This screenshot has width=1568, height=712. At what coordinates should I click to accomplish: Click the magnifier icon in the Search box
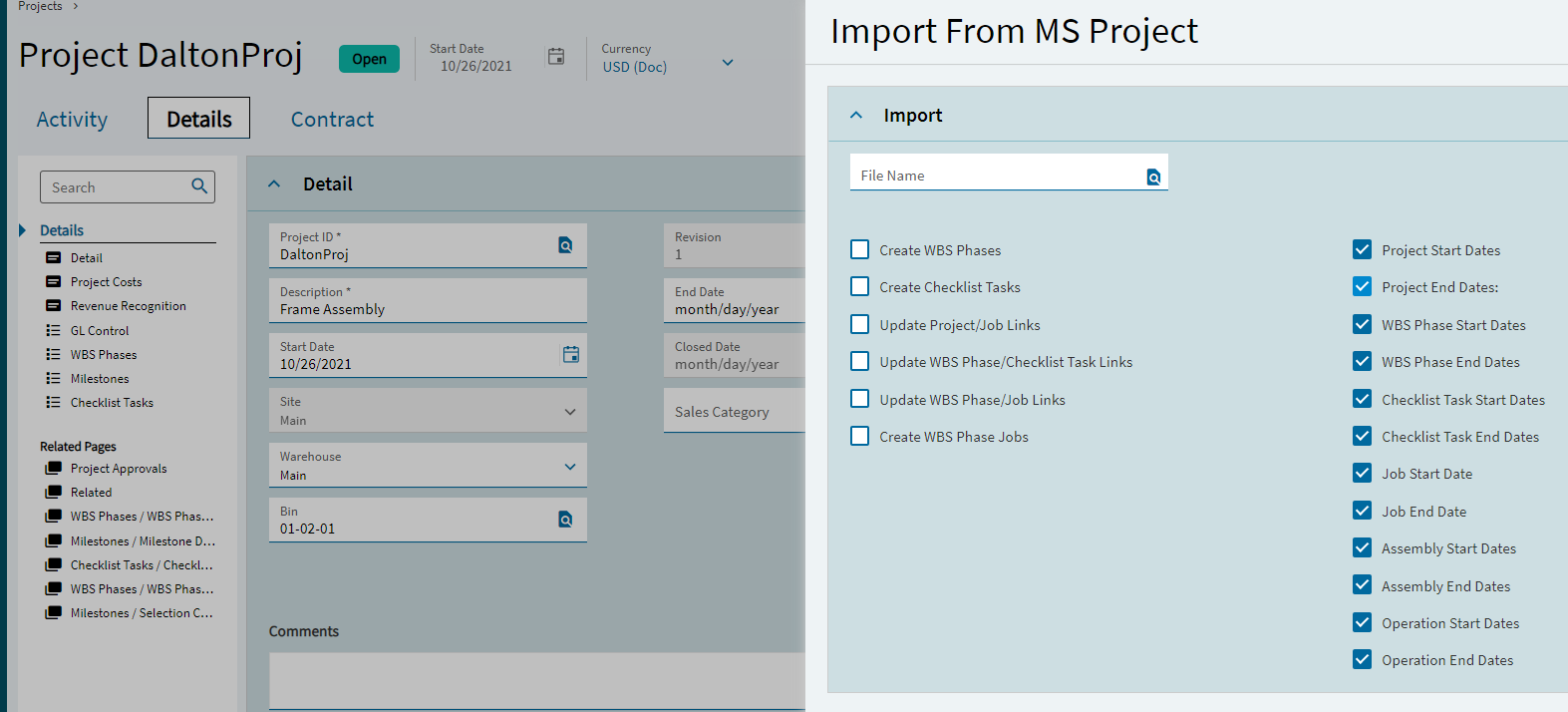click(199, 185)
